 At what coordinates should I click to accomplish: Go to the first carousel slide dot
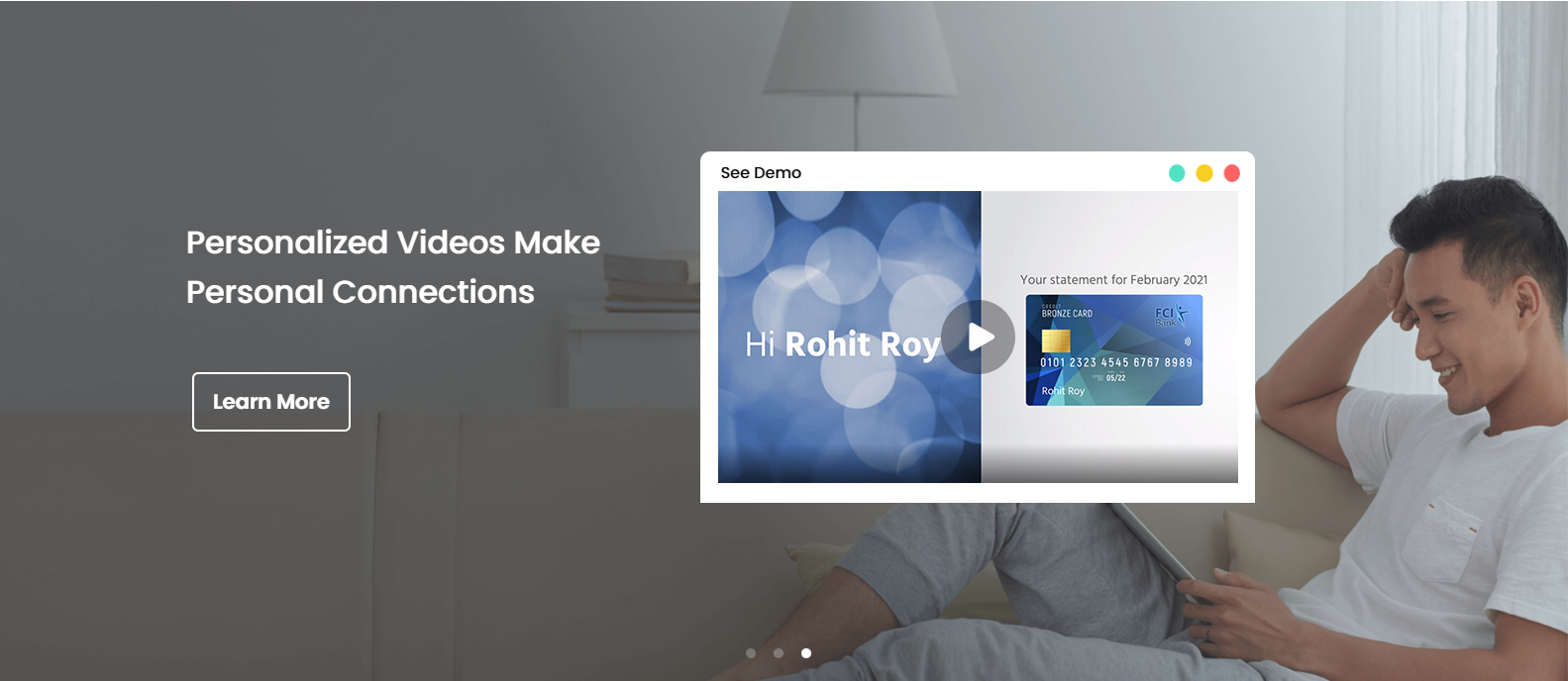pyautogui.click(x=751, y=653)
